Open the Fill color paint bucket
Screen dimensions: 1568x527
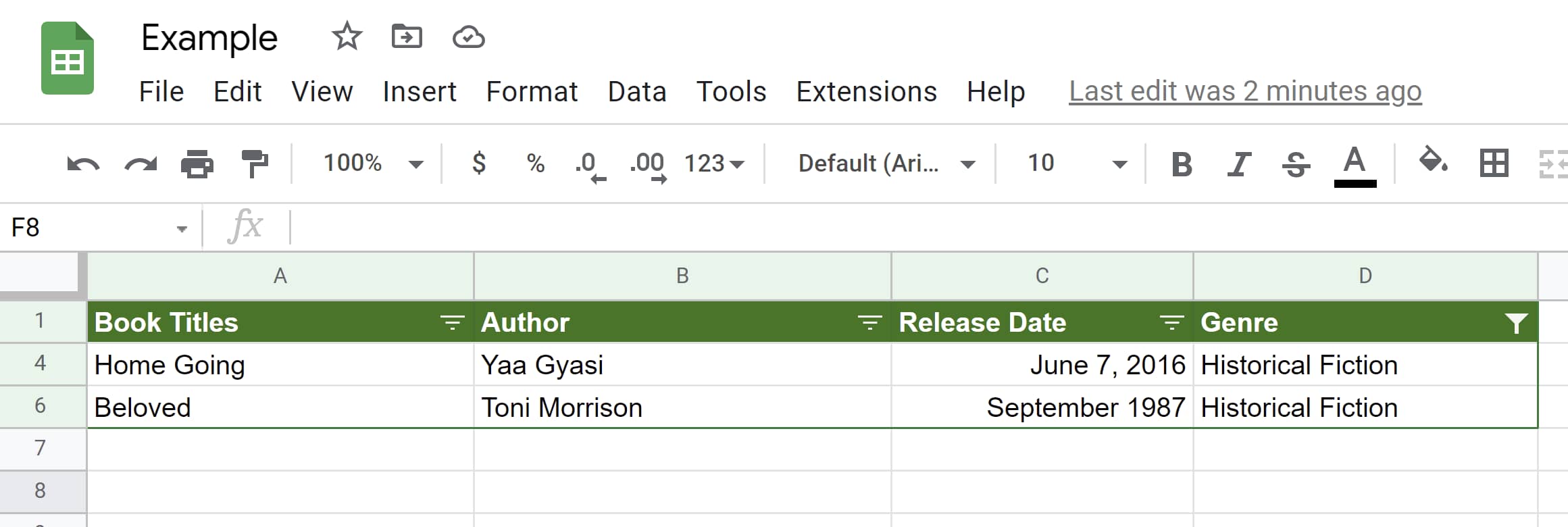click(1432, 162)
